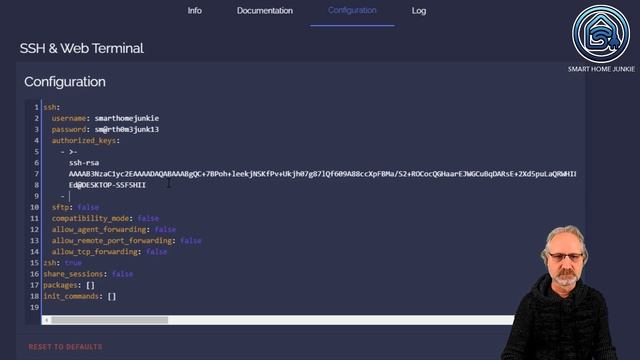Click the Ed@DESKTOP-S5FSHII text on line 8
This screenshot has width=640, height=360.
107,185
